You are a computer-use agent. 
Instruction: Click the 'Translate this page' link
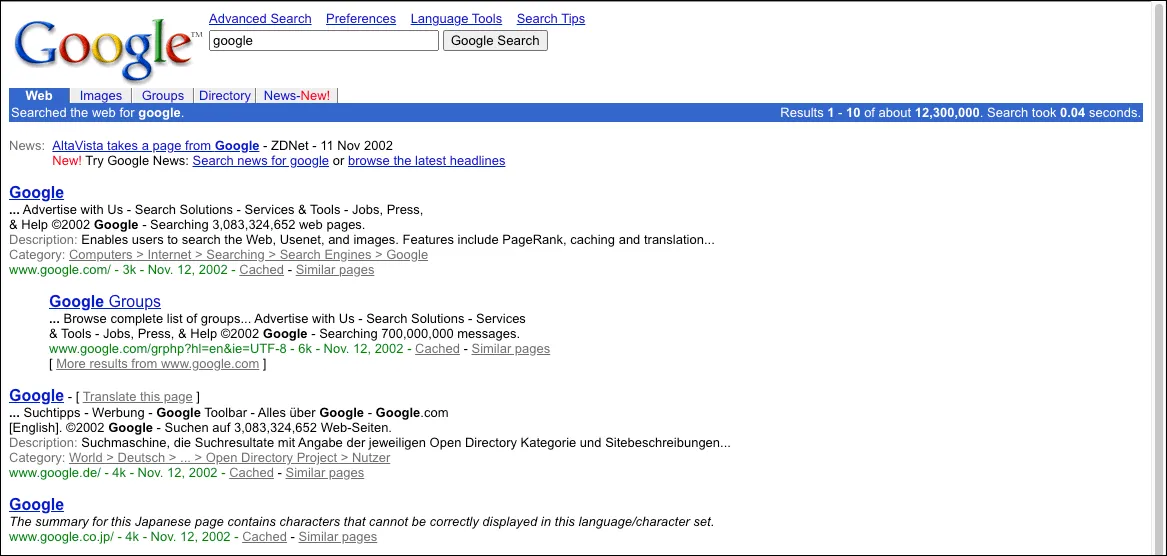coord(138,397)
